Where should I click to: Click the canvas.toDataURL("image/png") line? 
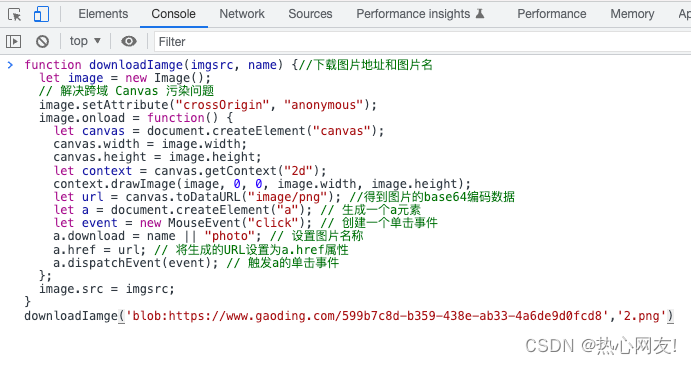(284, 197)
